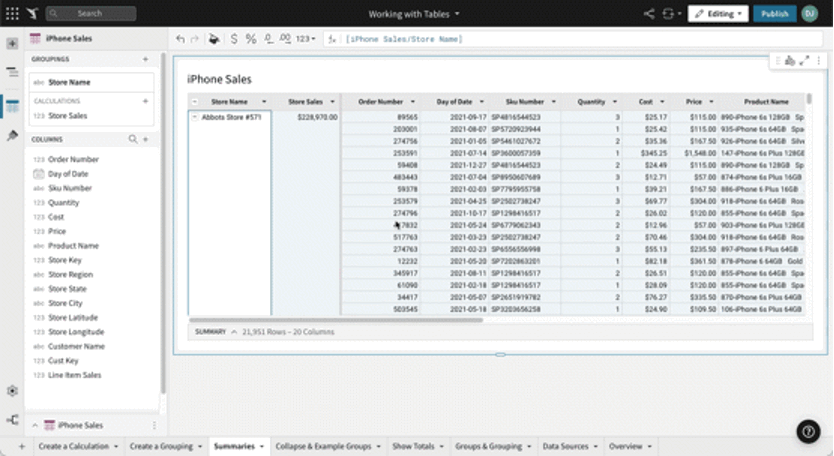The width and height of the screenshot is (834, 456).
Task: Collapse the Abbots Store #571 group
Action: click(x=194, y=117)
